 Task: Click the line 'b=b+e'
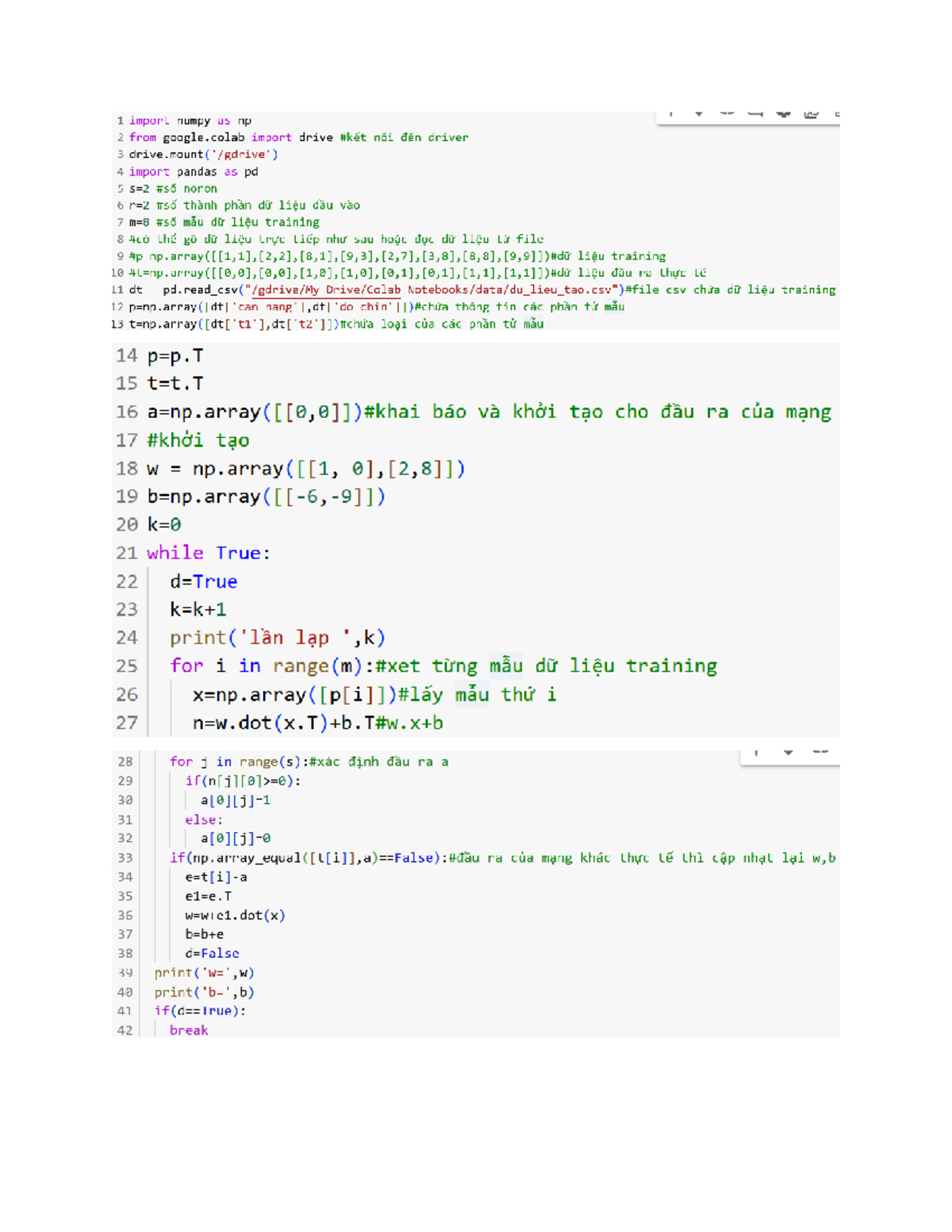[205, 935]
